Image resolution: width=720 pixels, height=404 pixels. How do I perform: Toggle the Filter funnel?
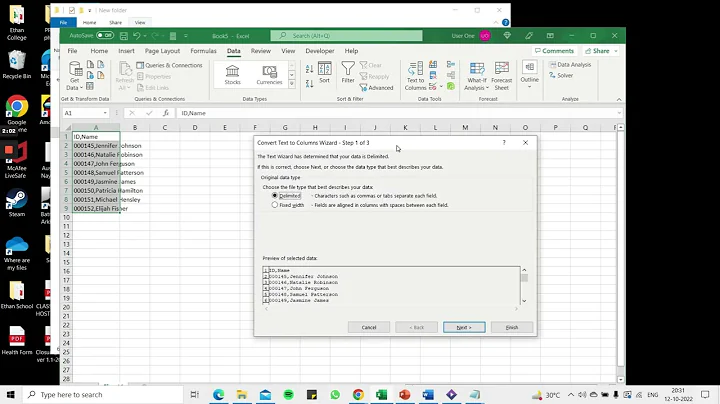pyautogui.click(x=348, y=73)
